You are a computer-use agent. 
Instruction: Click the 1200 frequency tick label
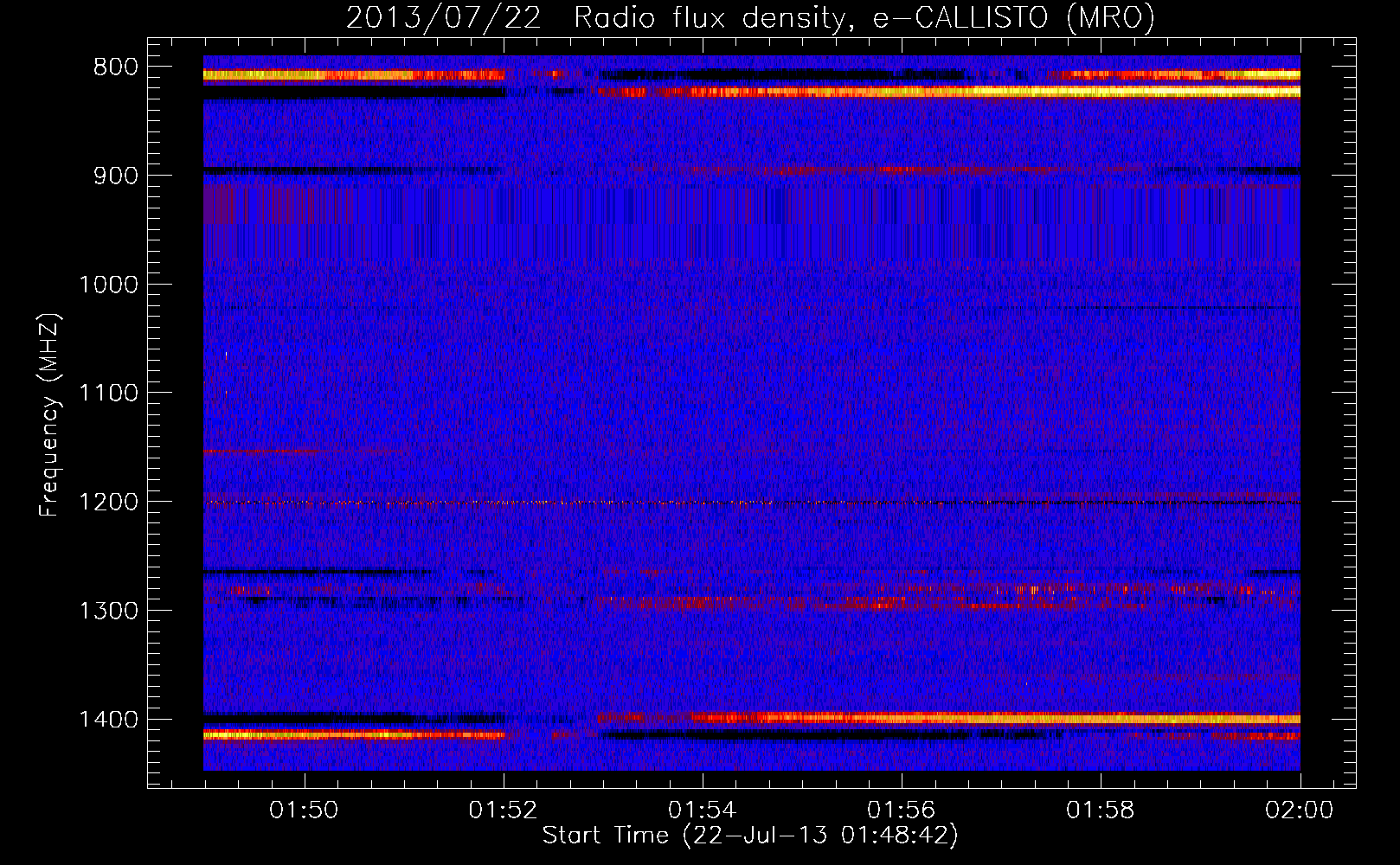point(108,503)
